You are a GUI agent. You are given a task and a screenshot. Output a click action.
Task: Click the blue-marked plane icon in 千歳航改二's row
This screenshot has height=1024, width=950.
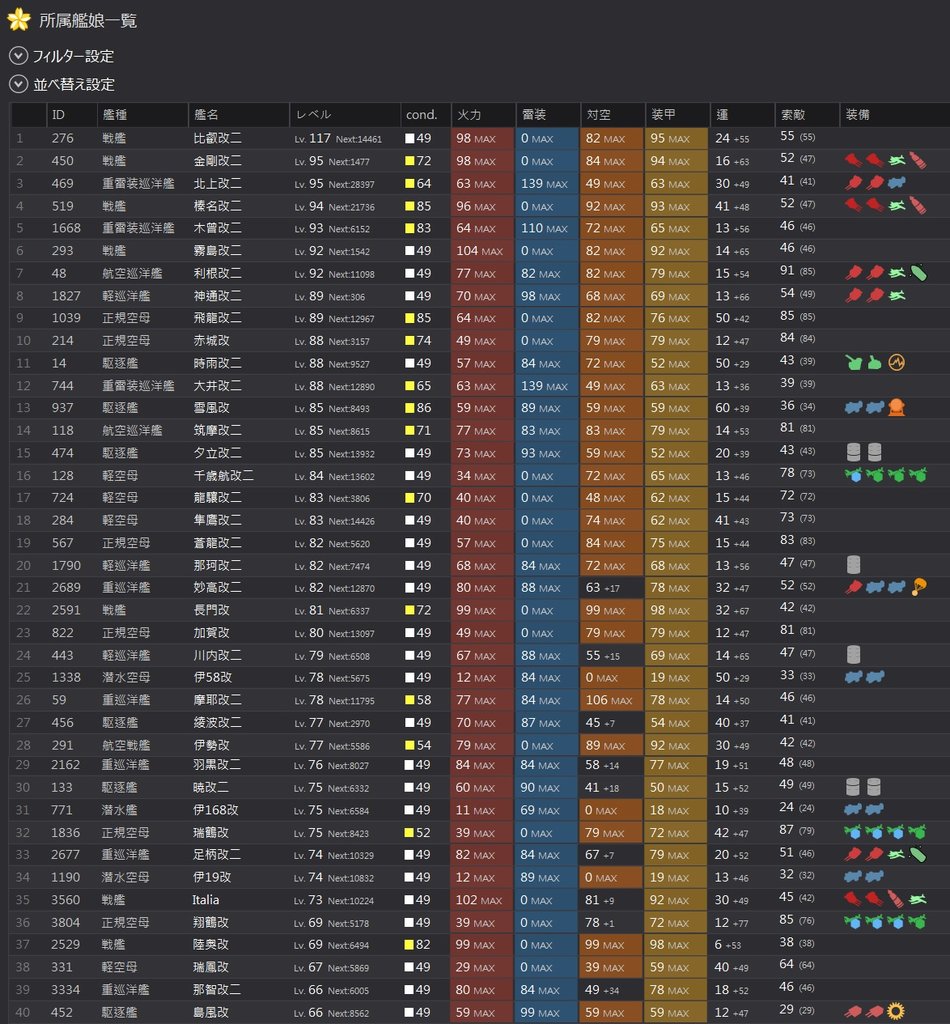853,475
